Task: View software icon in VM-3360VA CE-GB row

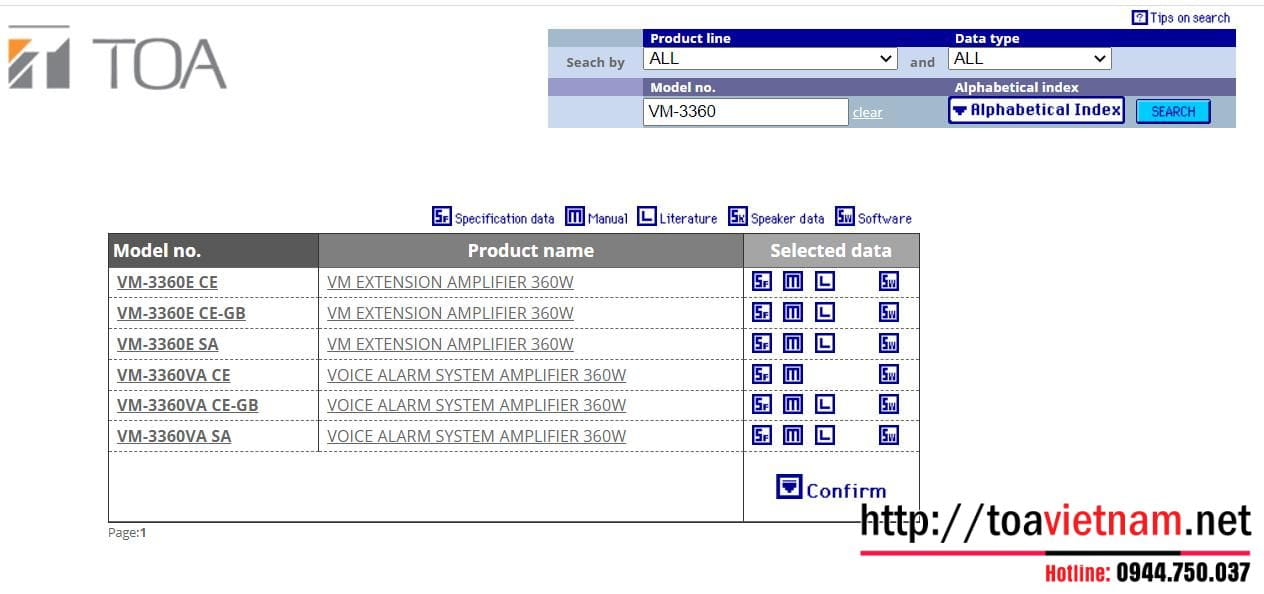Action: pos(889,405)
